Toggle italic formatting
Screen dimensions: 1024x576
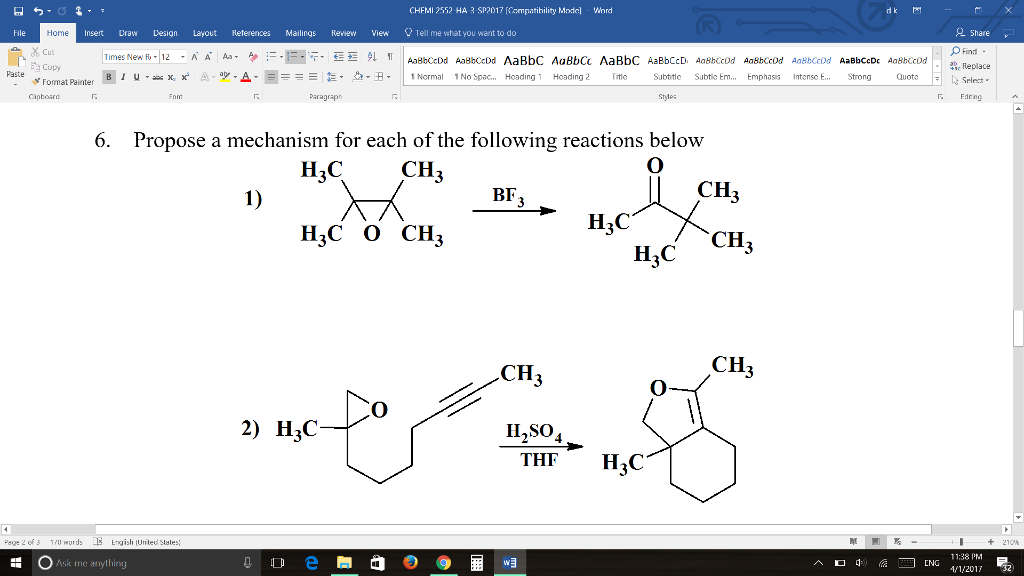click(123, 77)
